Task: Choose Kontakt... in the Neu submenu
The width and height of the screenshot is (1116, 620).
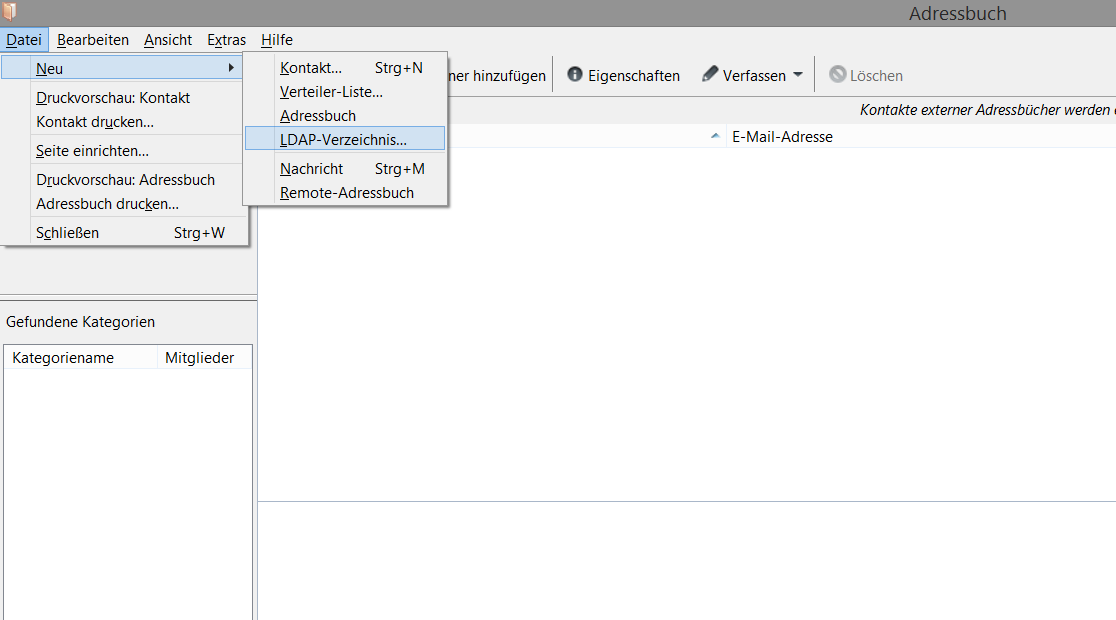Action: pos(311,68)
